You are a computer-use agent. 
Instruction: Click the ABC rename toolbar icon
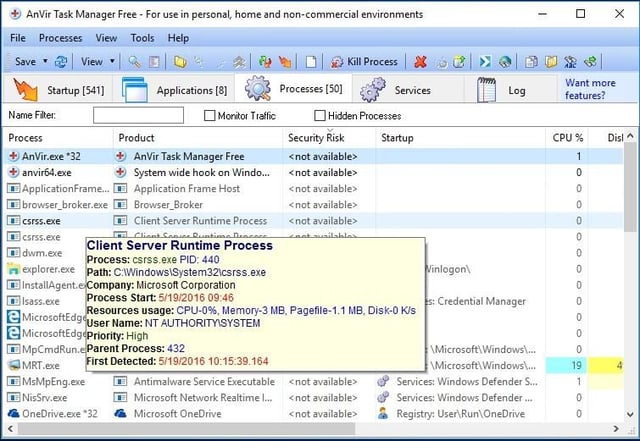pyautogui.click(x=570, y=62)
